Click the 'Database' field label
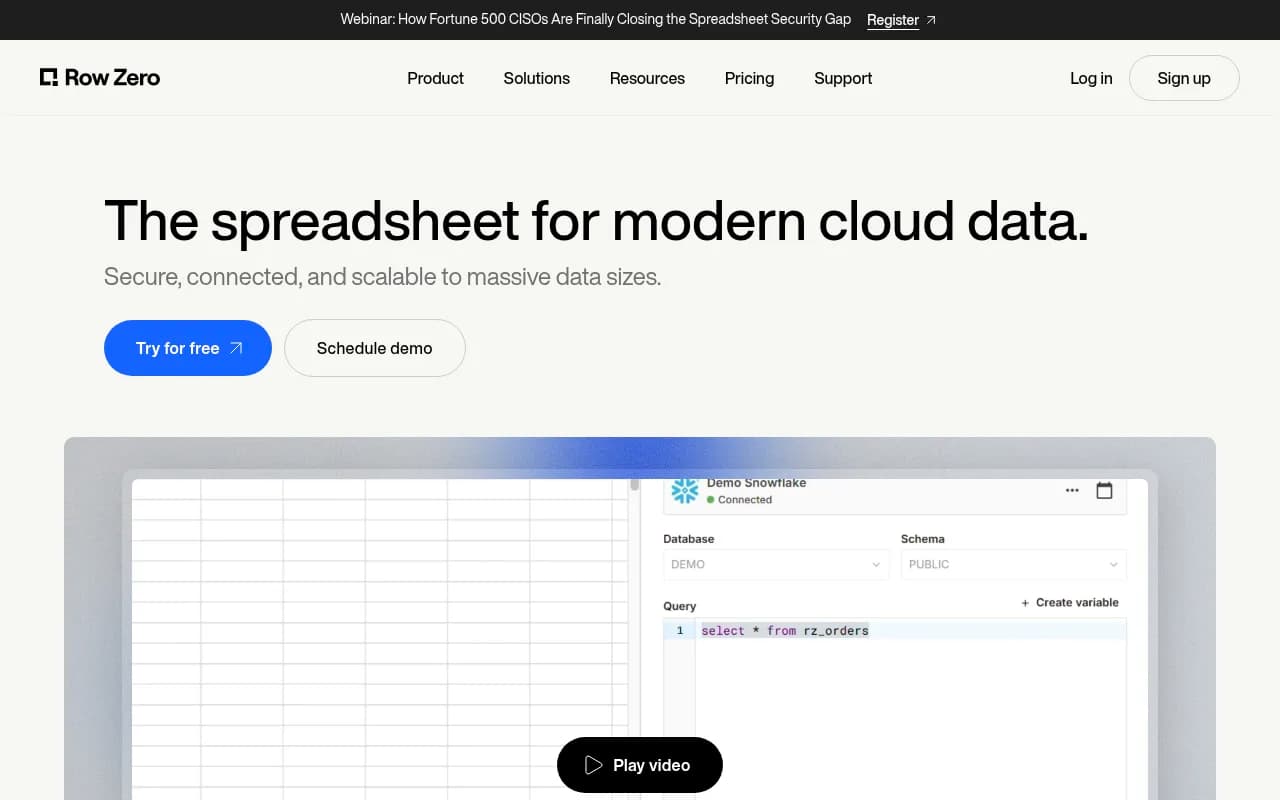This screenshot has width=1280, height=800. [x=689, y=539]
